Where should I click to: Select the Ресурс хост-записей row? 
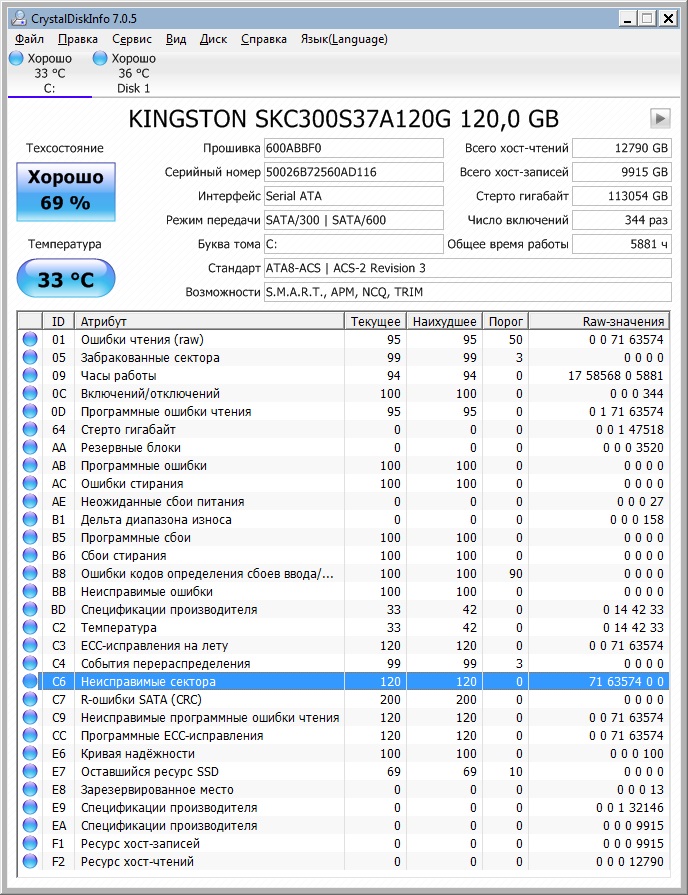click(x=343, y=843)
